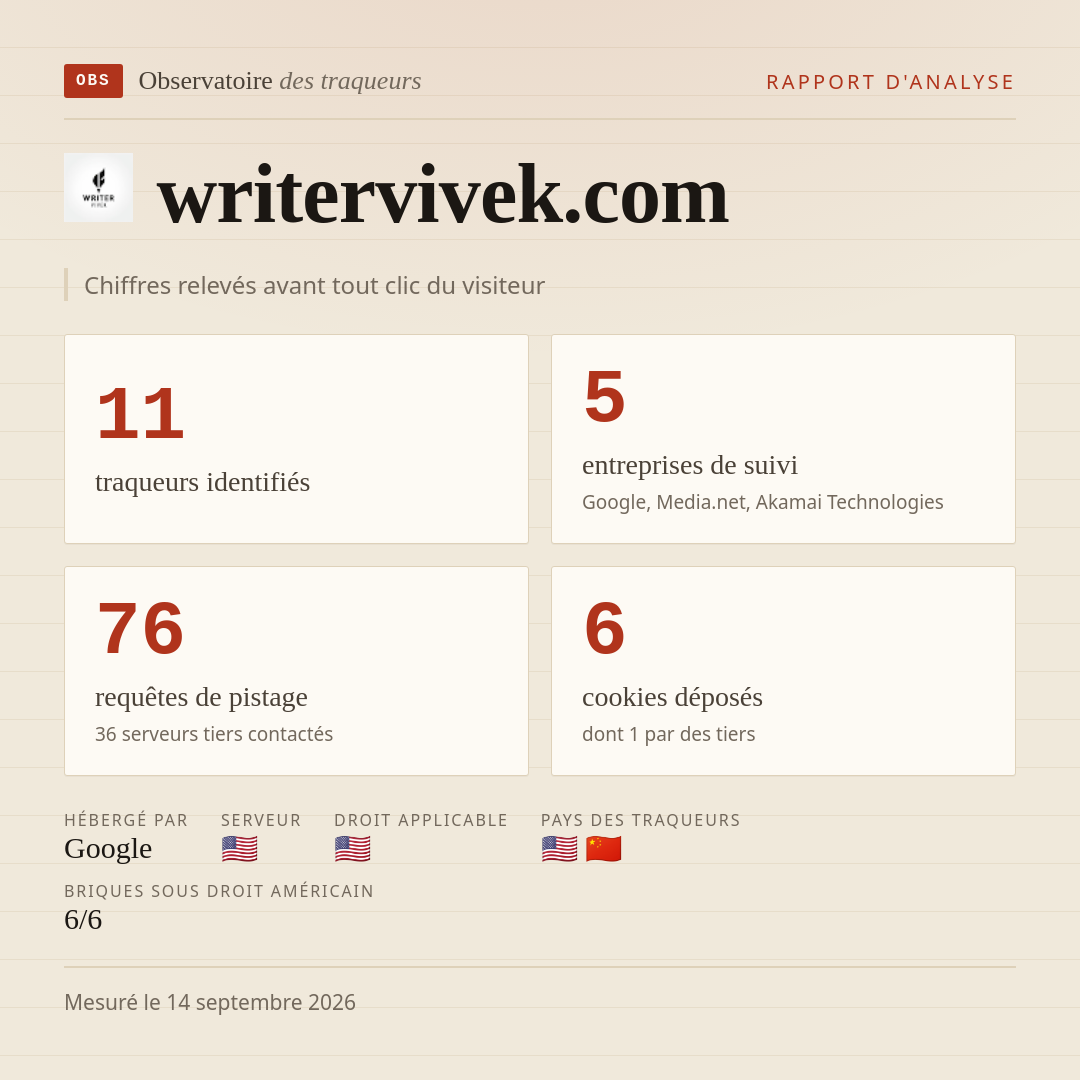Screen dimensions: 1080x1080
Task: Click the DROIT APPLICABLE label
Action: tap(421, 820)
